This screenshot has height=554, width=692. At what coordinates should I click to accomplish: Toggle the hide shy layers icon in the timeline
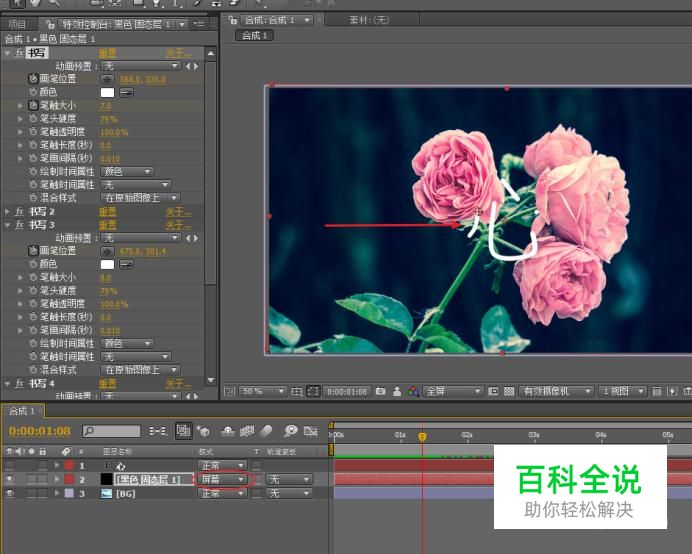(228, 431)
